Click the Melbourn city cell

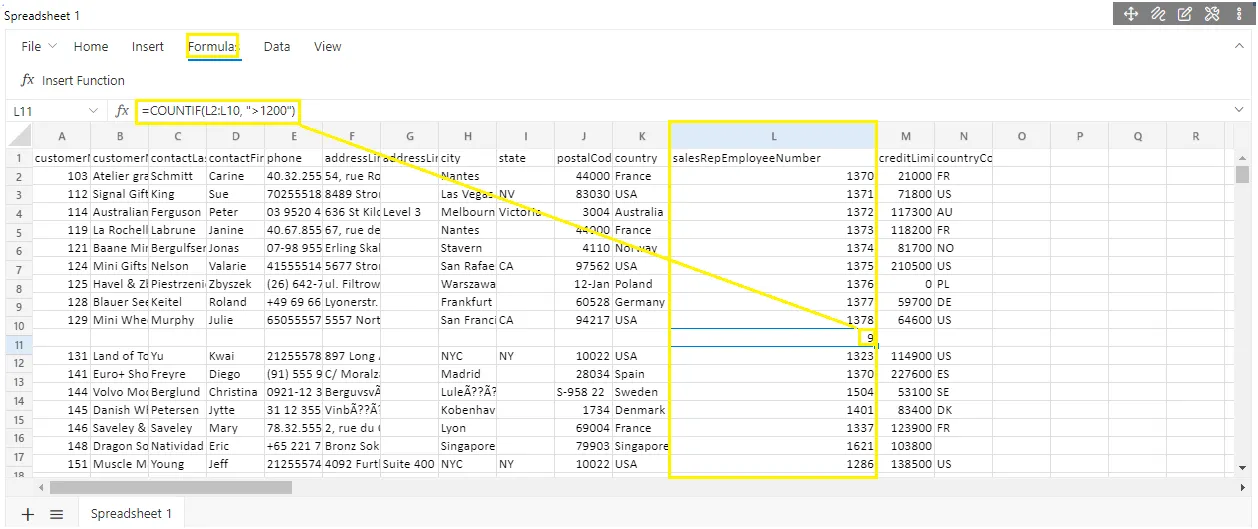coord(467,212)
